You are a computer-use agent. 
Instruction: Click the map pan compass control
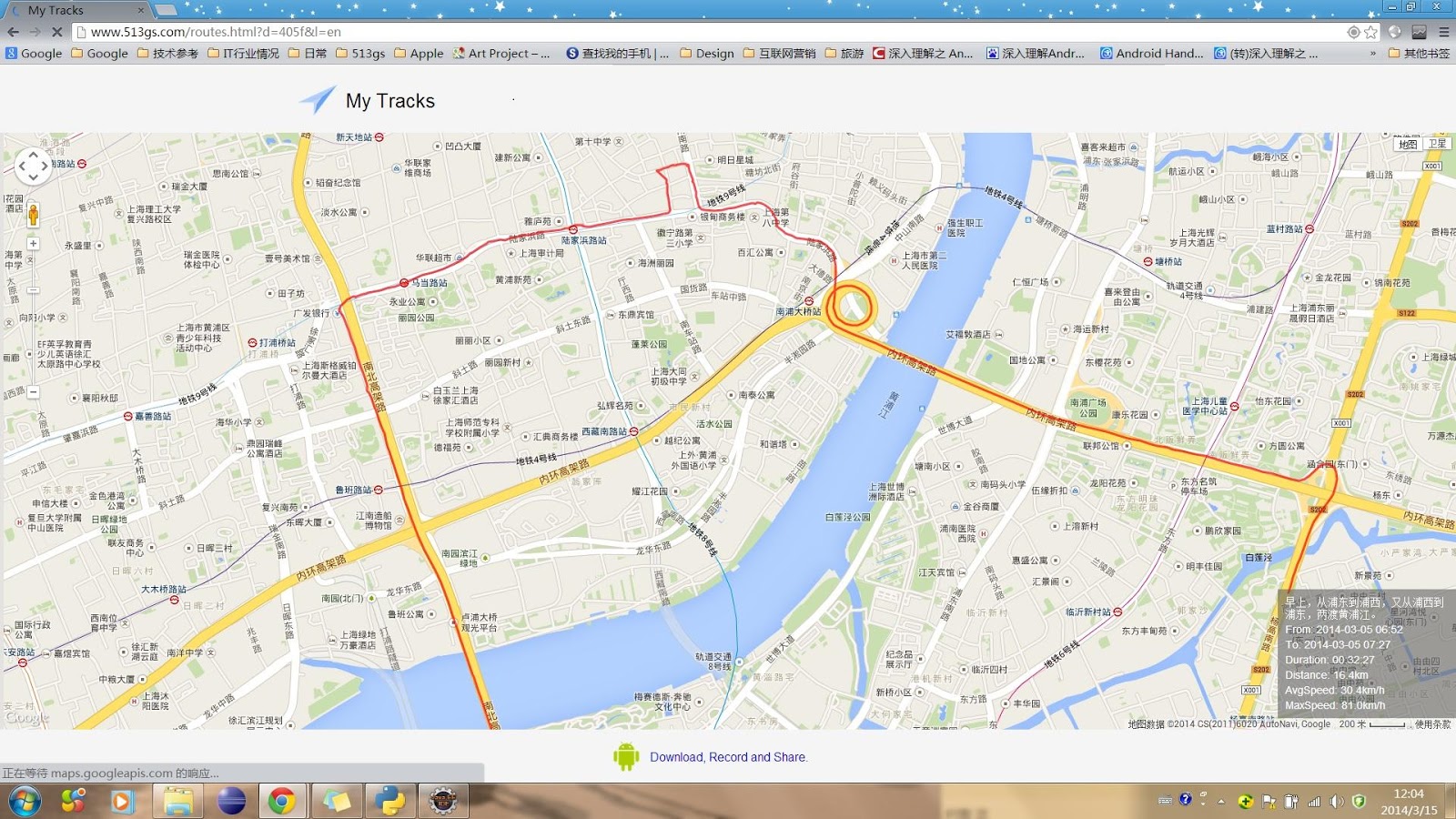pyautogui.click(x=34, y=167)
